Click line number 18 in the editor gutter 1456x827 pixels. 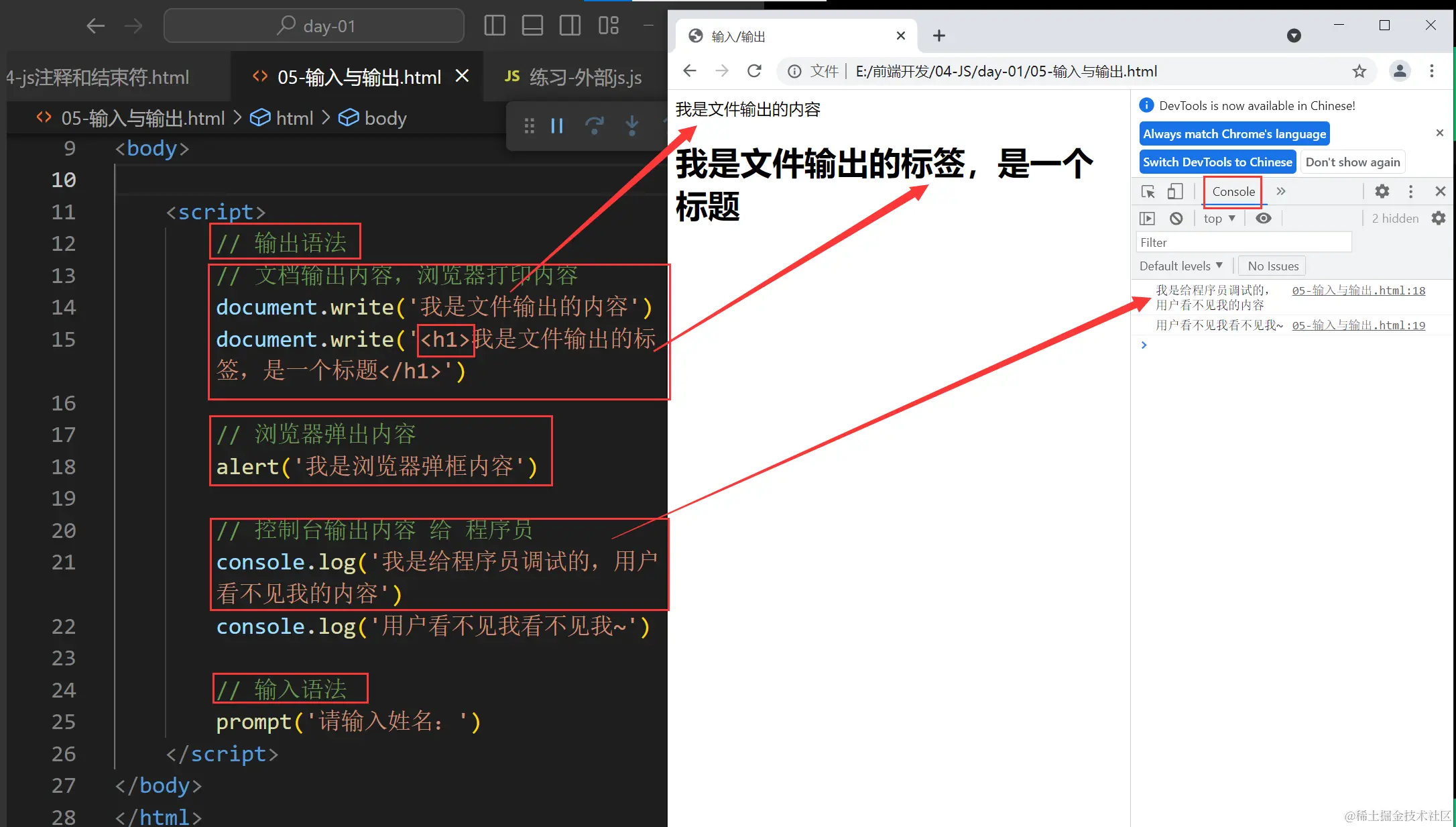pos(64,467)
